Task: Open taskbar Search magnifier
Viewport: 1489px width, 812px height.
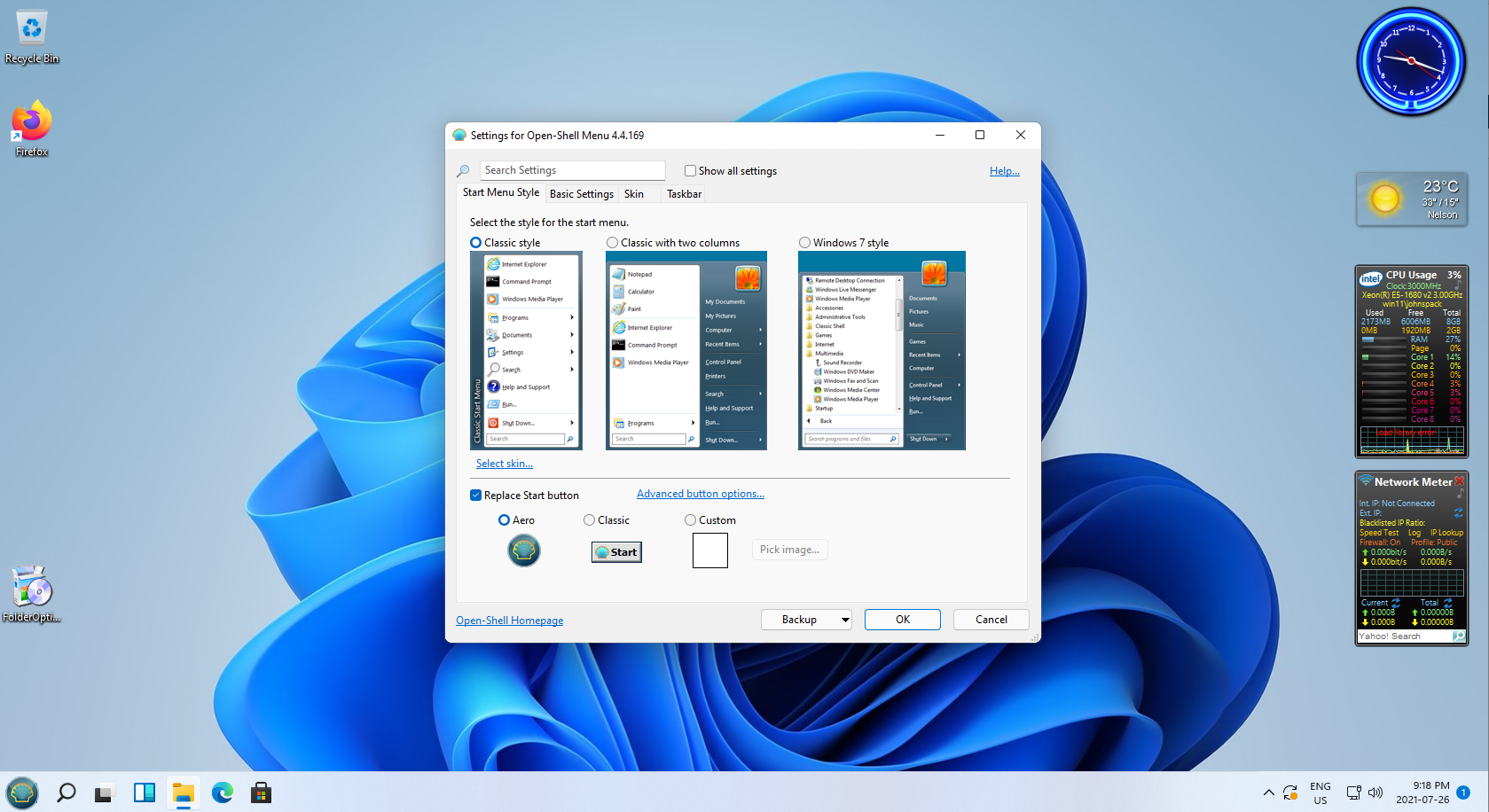Action: 67,792
